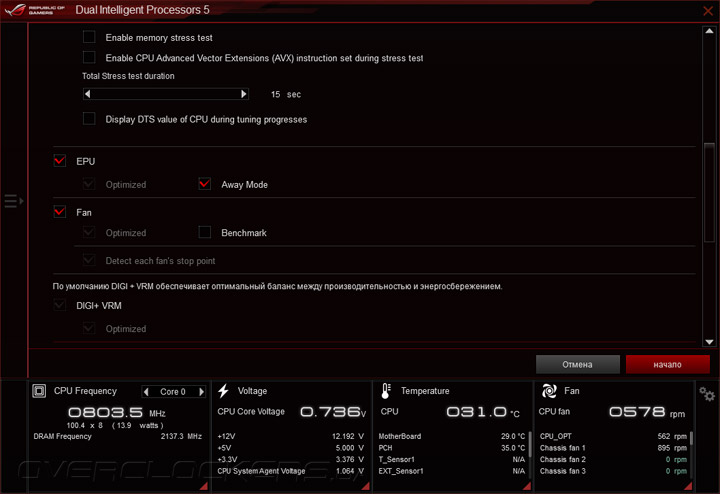The image size is (720, 494).
Task: Toggle Detect each fan's stop point checkbox
Action: 89,260
